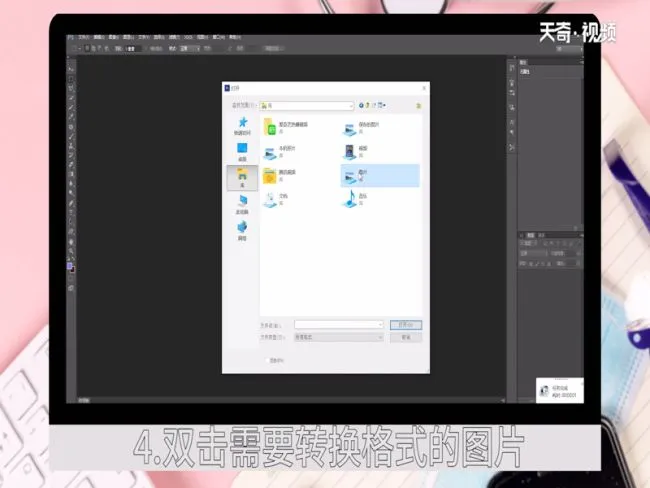
Task: Select the 音乐 Music library
Action: [356, 199]
